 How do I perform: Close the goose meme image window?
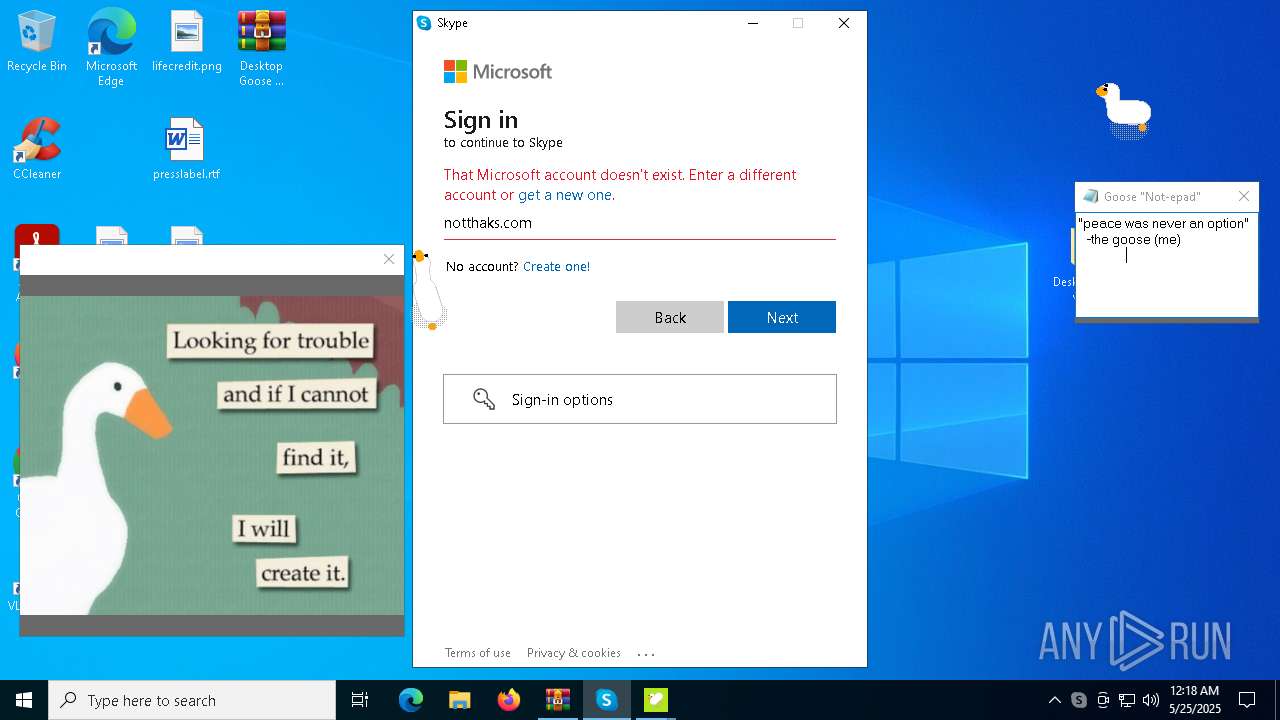(x=389, y=259)
